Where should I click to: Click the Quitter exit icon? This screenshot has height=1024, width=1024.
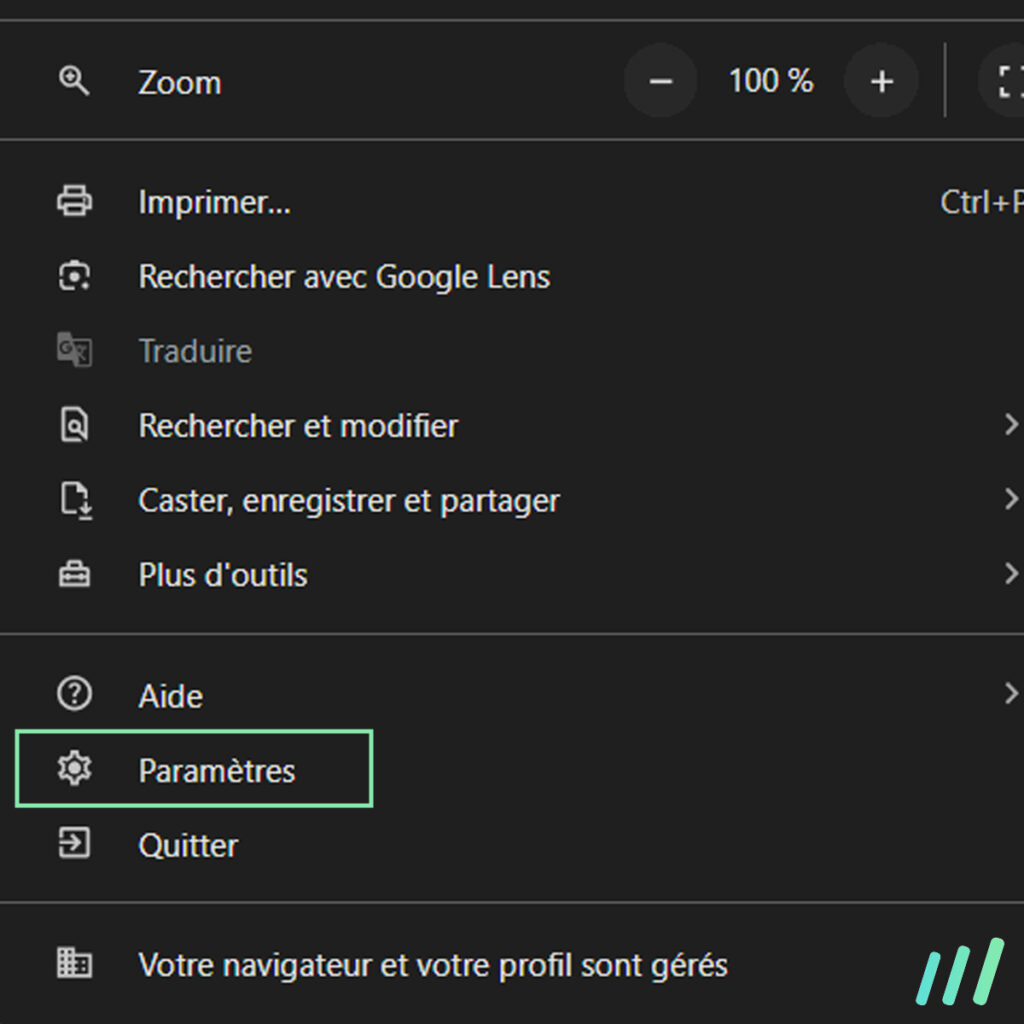click(x=74, y=843)
